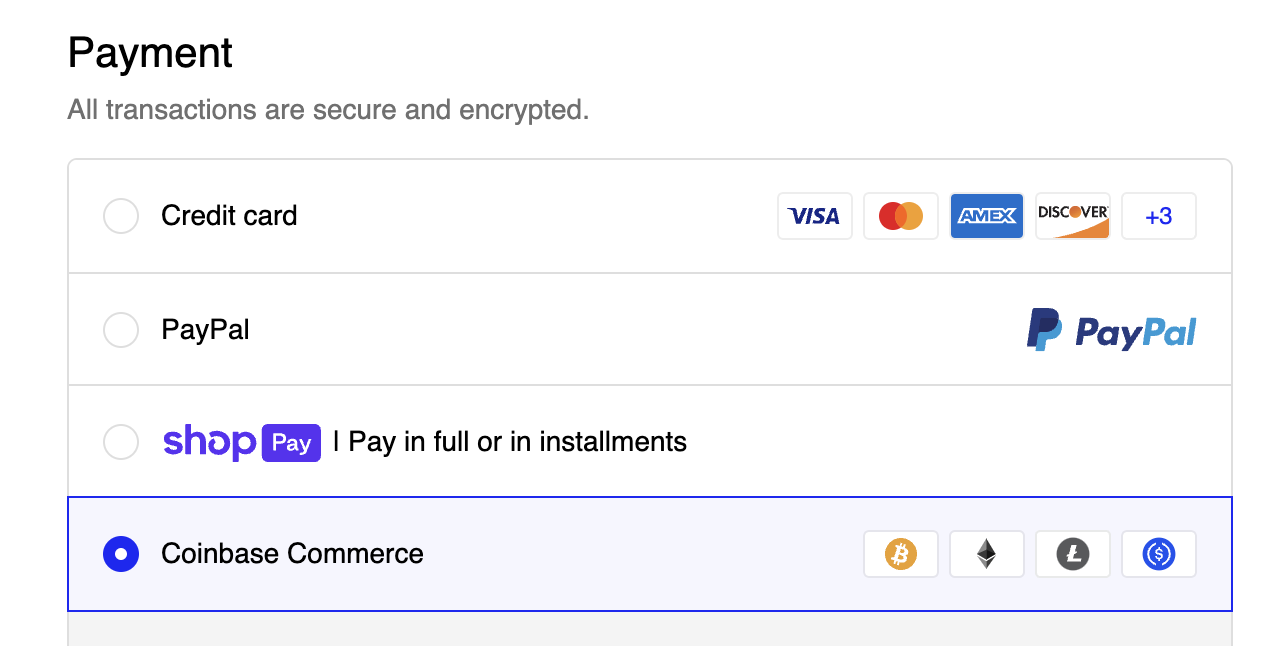Screen dimensions: 1280x646
Task: Click the Coinbase Commerce label
Action: (292, 554)
